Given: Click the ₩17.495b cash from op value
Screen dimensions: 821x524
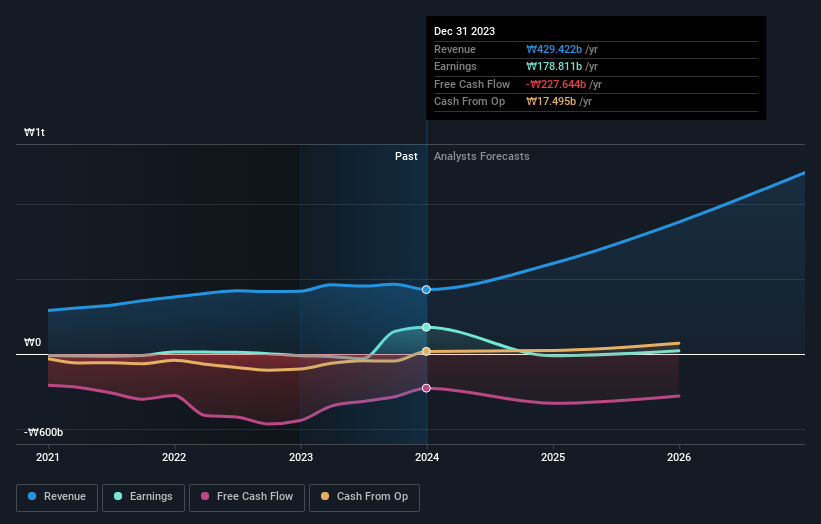Looking at the screenshot, I should 551,102.
